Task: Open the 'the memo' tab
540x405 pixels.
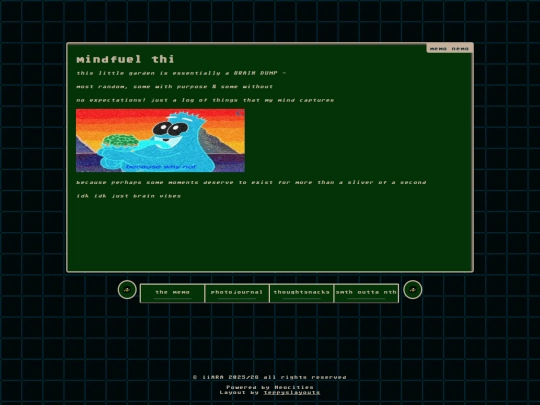Action: click(172, 293)
